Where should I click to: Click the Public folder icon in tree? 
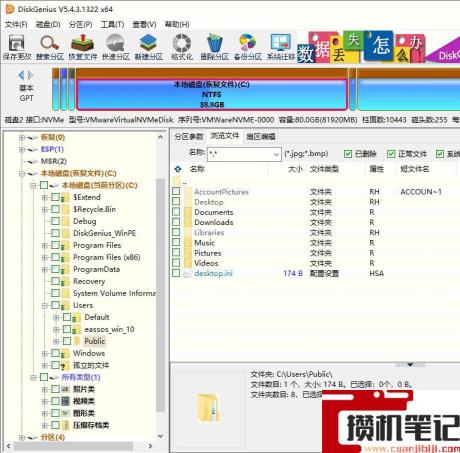(77, 341)
